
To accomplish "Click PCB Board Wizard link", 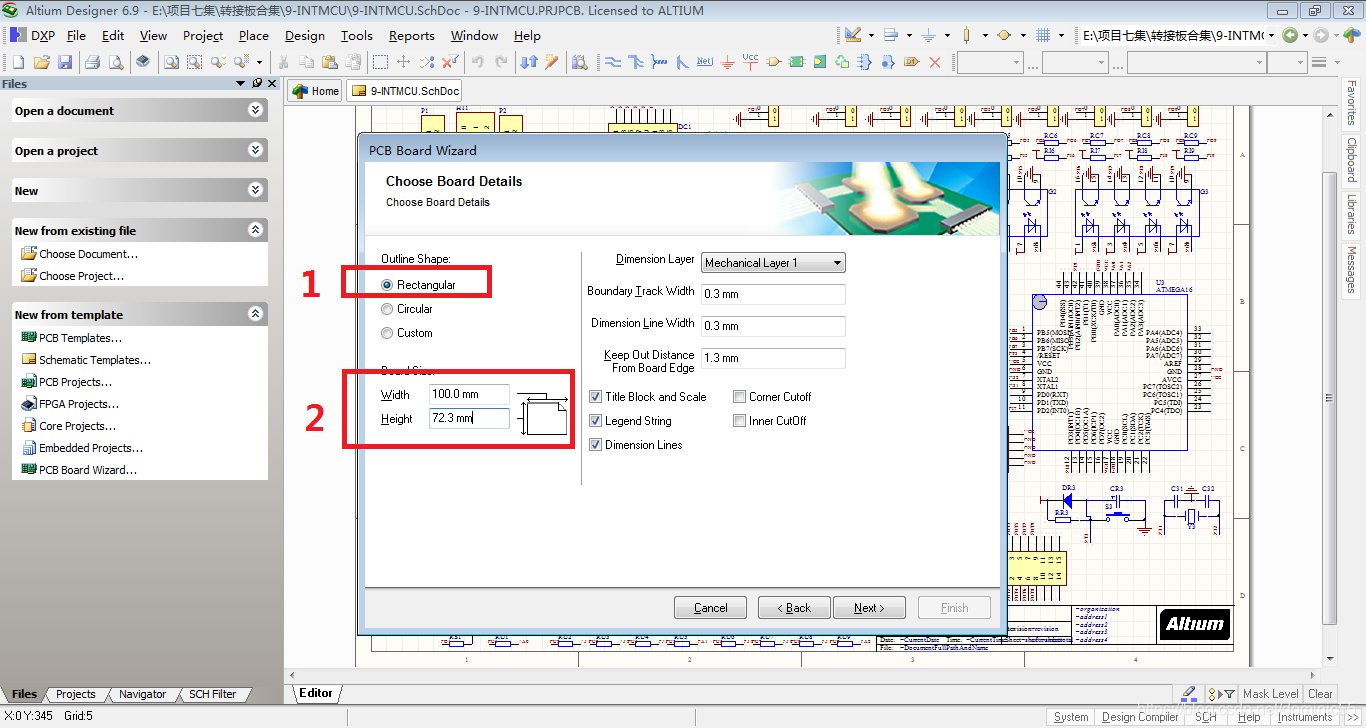I will pos(88,470).
